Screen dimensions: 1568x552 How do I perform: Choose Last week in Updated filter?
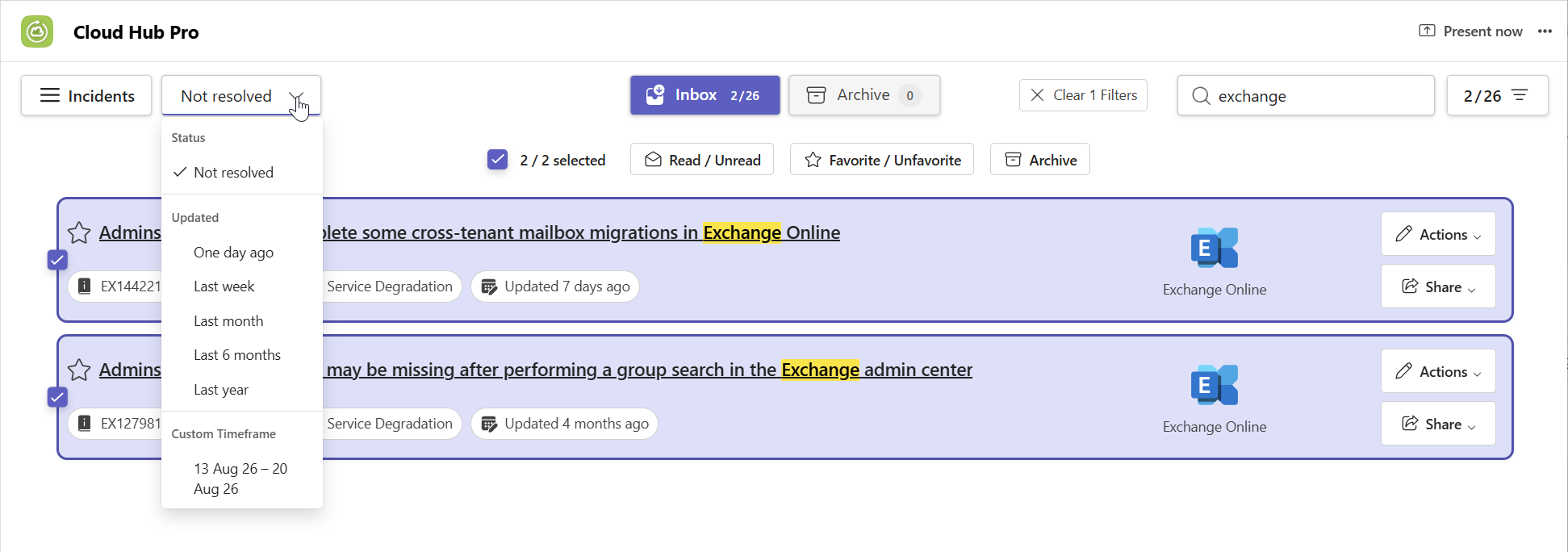242,286
